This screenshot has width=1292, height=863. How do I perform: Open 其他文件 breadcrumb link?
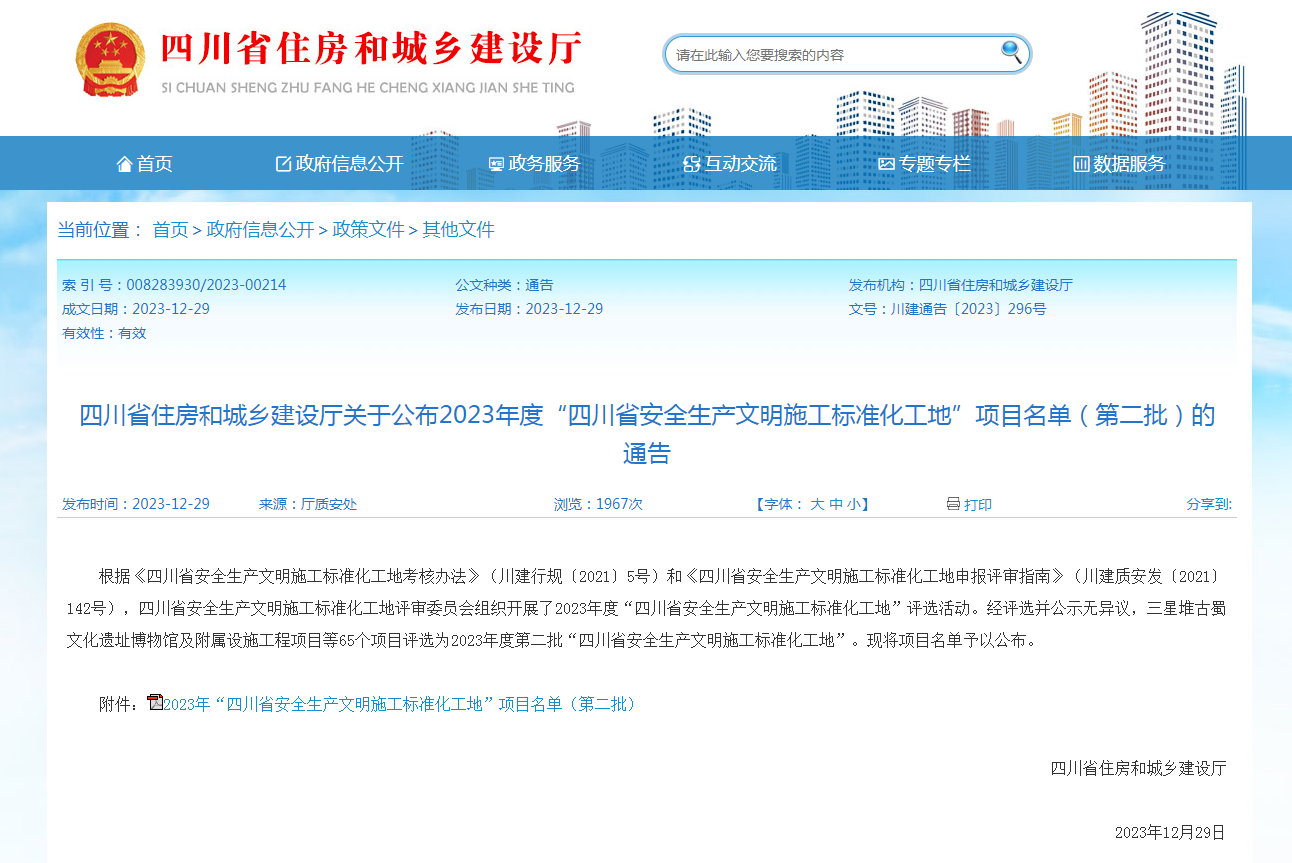point(458,230)
